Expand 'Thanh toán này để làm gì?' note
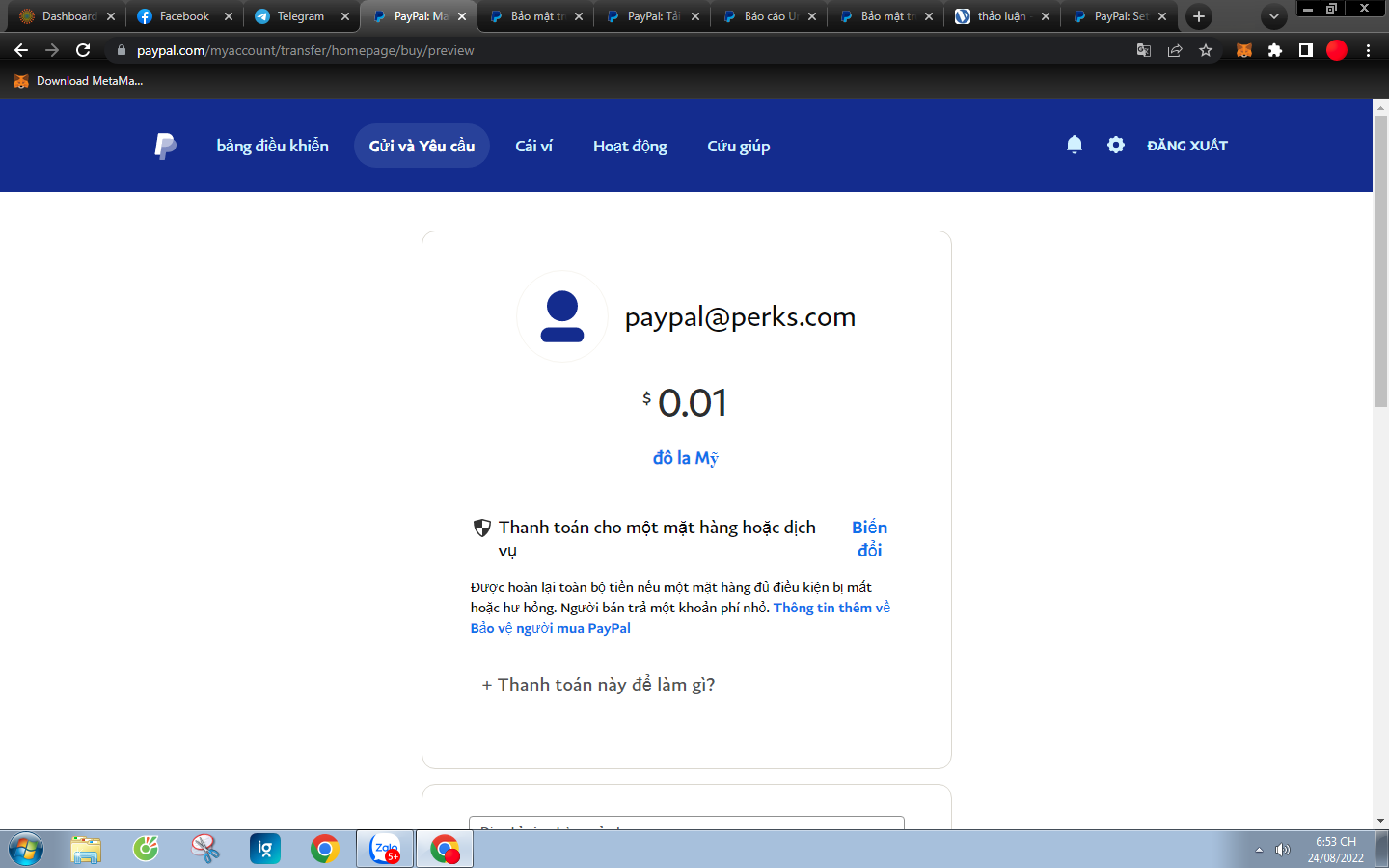1389x868 pixels. 598,685
